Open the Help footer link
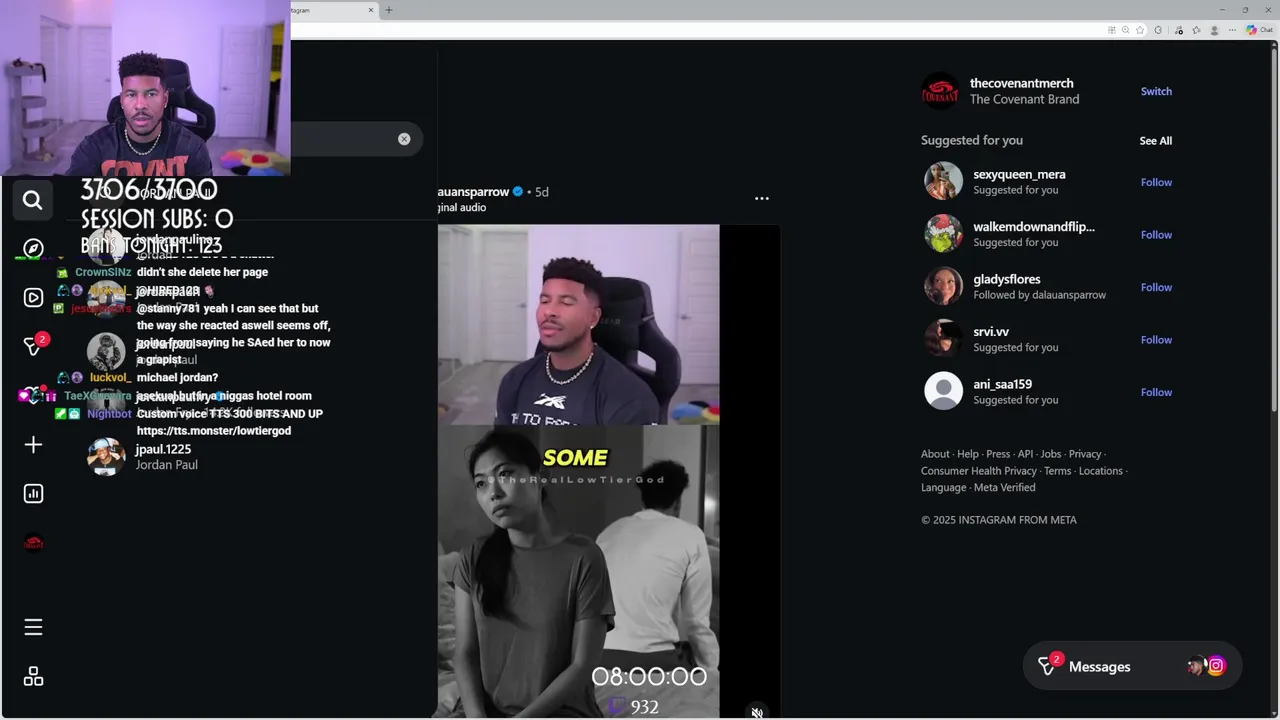The height and width of the screenshot is (720, 1280). 968,454
